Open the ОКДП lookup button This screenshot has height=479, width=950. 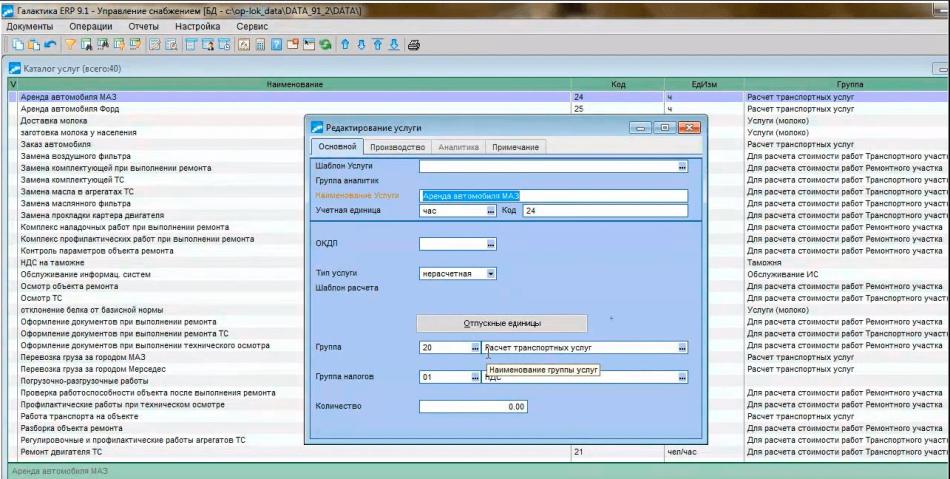coord(490,244)
